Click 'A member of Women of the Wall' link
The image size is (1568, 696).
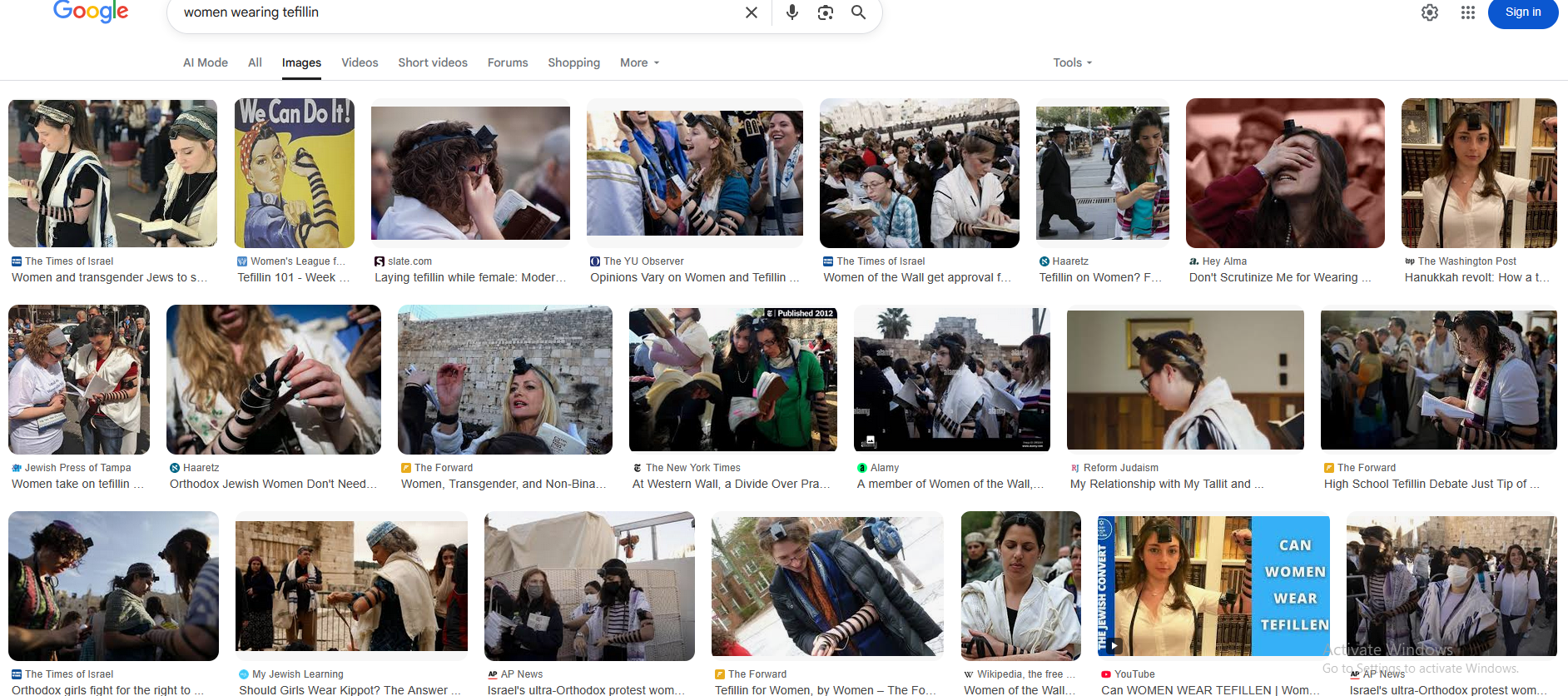(x=950, y=484)
